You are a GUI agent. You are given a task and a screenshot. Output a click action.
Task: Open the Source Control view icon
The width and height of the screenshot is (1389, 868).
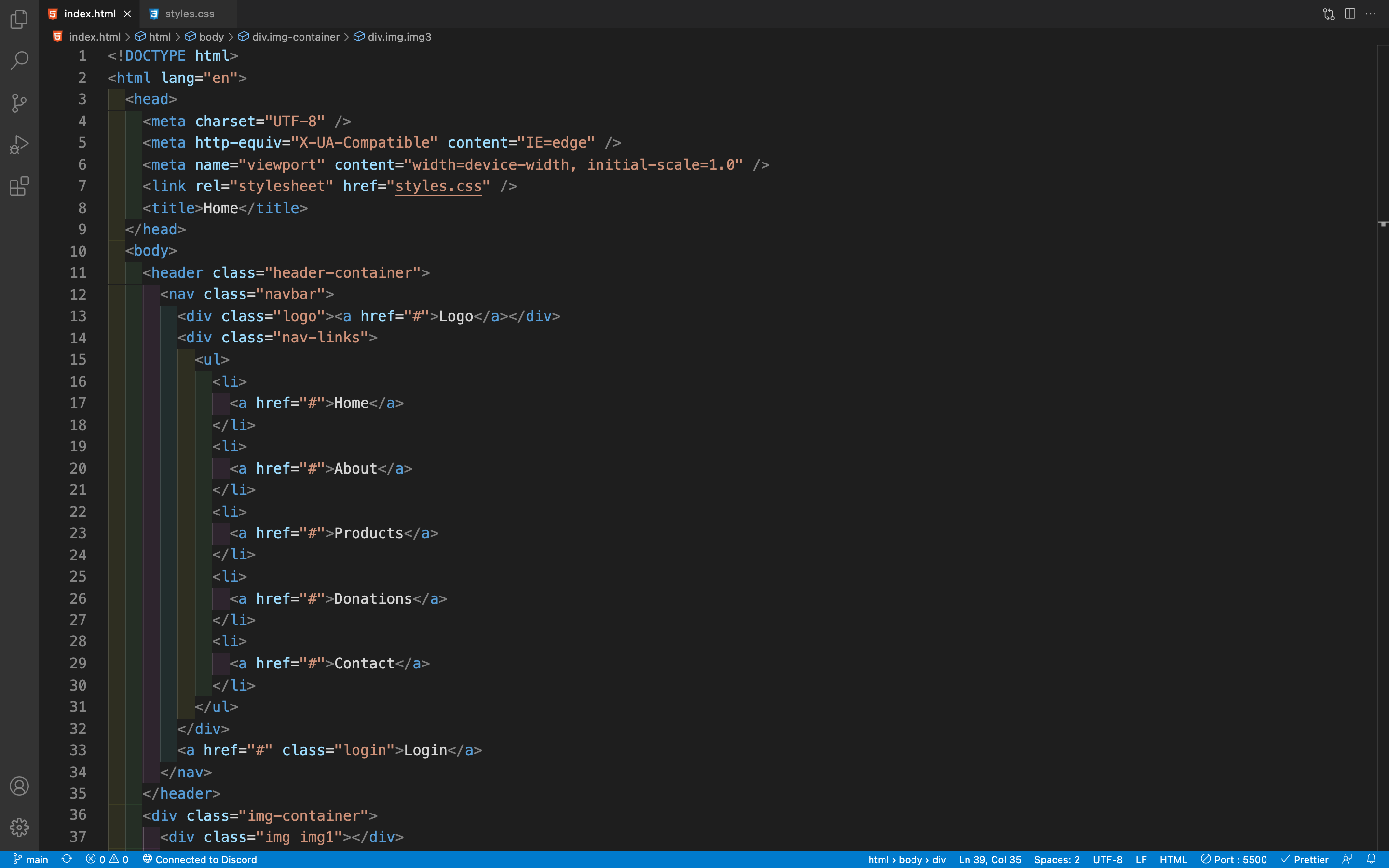[19, 103]
